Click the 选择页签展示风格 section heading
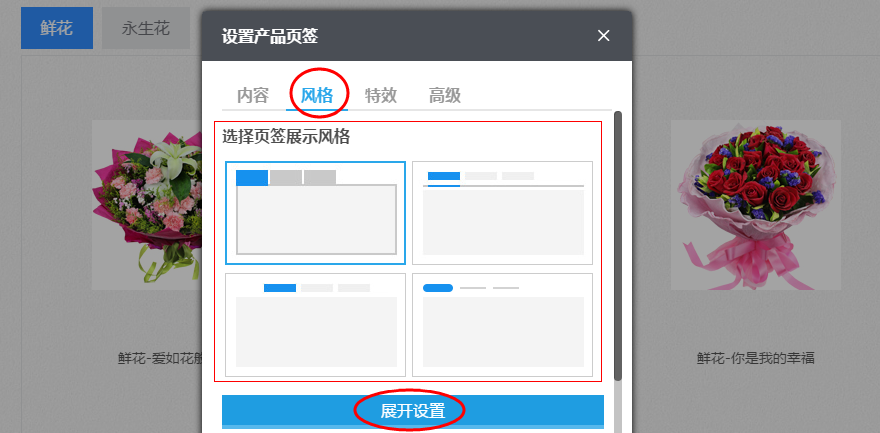 pos(286,137)
